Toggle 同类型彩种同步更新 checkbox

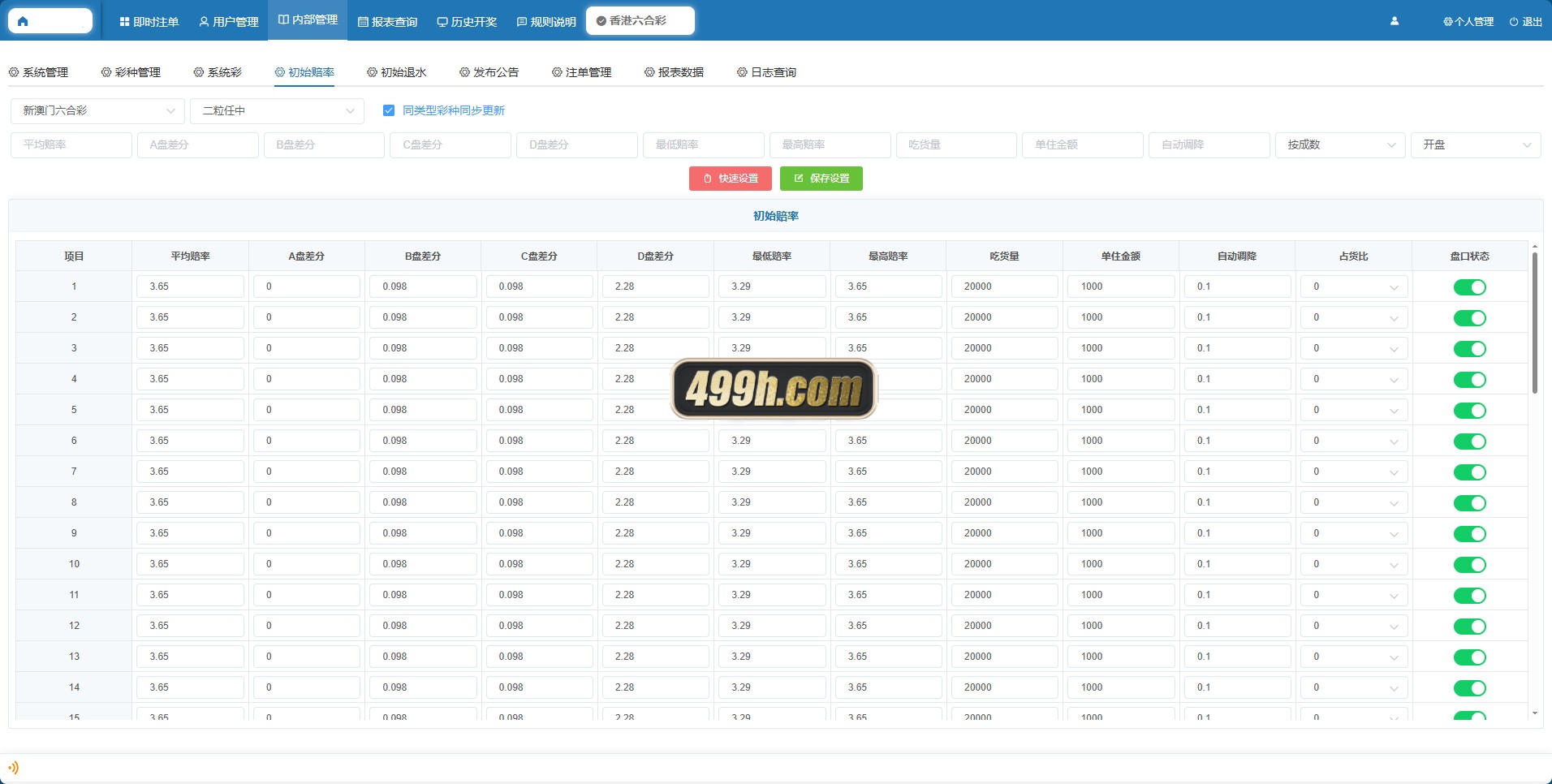(x=389, y=110)
